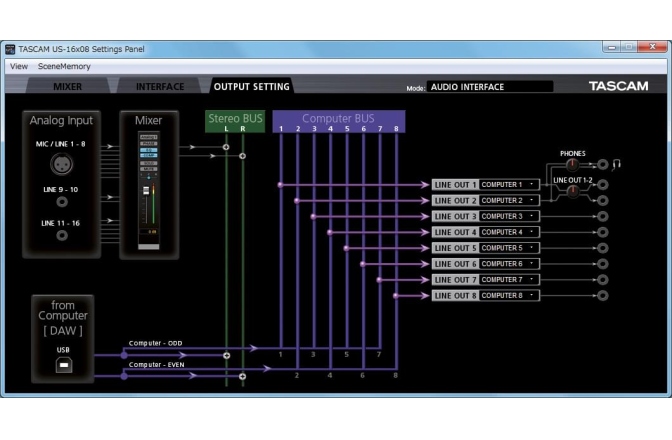Viewport: 672px width, 440px height.
Task: Click the LINE OUT 5 output jack
Action: coord(603,248)
